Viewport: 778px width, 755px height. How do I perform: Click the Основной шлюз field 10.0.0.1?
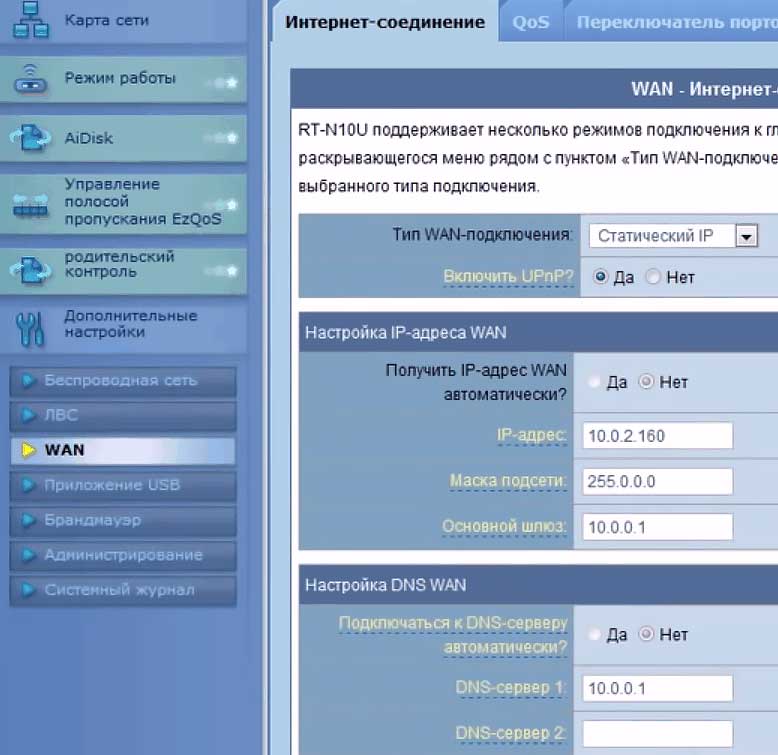click(x=657, y=527)
